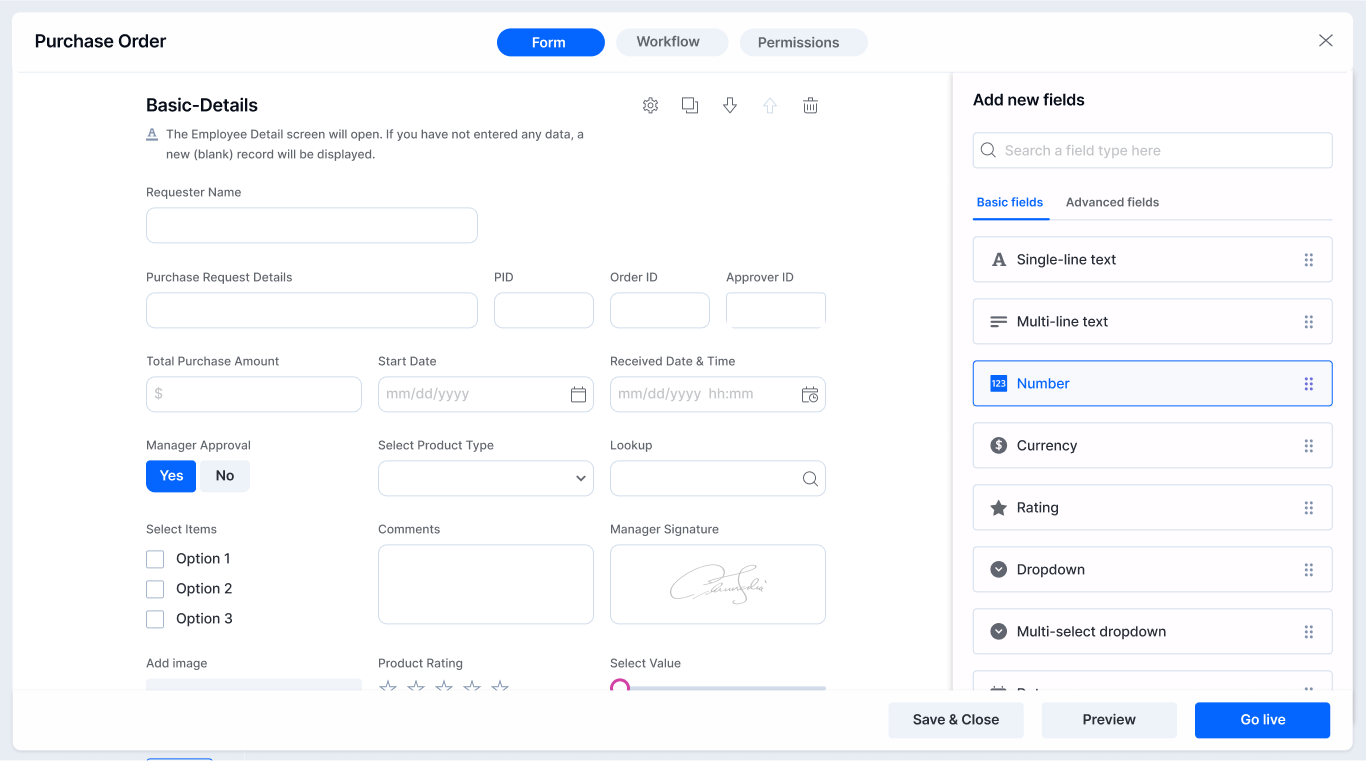Screen dimensions: 1366x761
Task: Open Basic-Details section settings gear
Action: [650, 105]
